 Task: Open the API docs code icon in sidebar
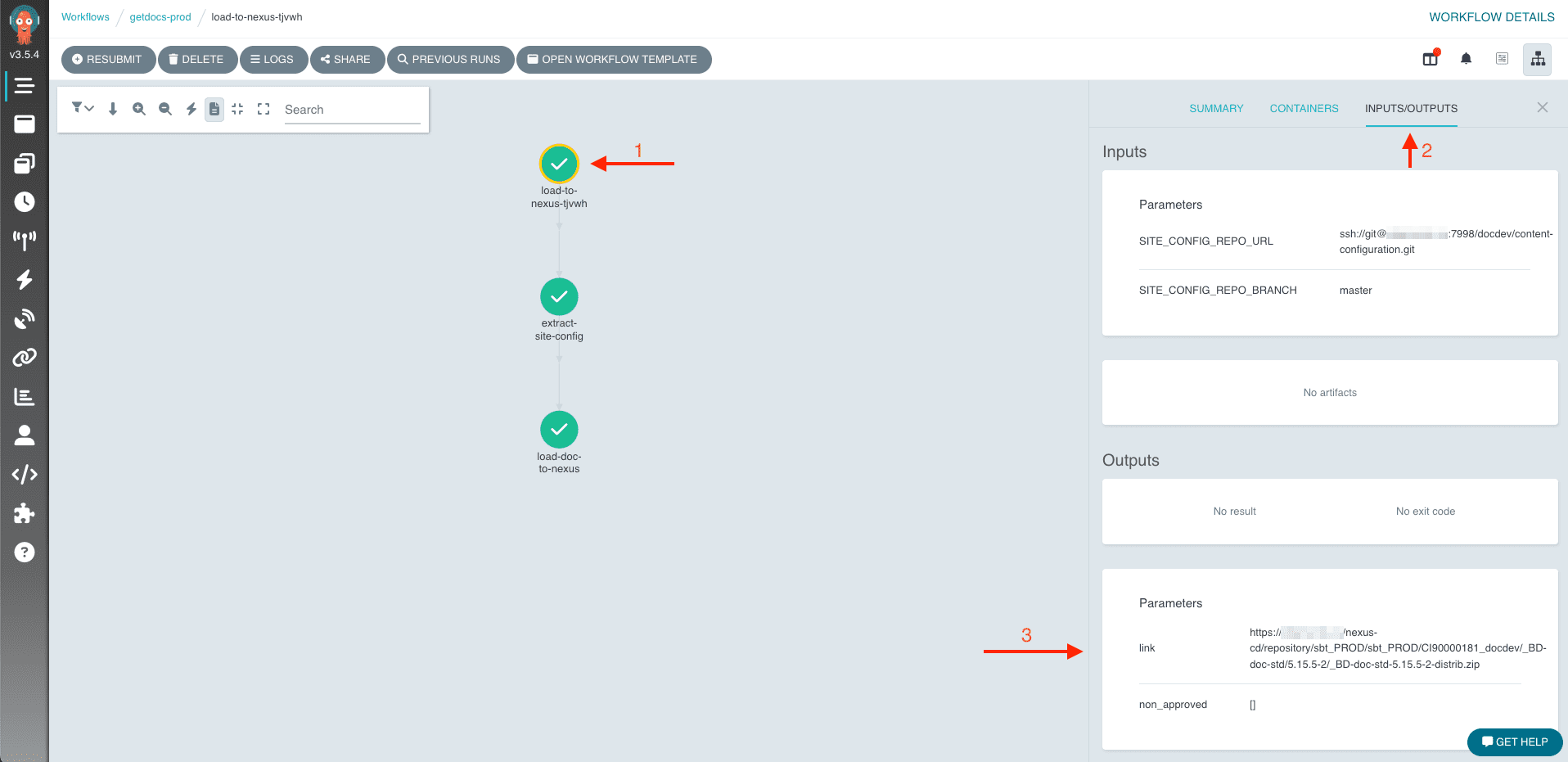[x=25, y=475]
